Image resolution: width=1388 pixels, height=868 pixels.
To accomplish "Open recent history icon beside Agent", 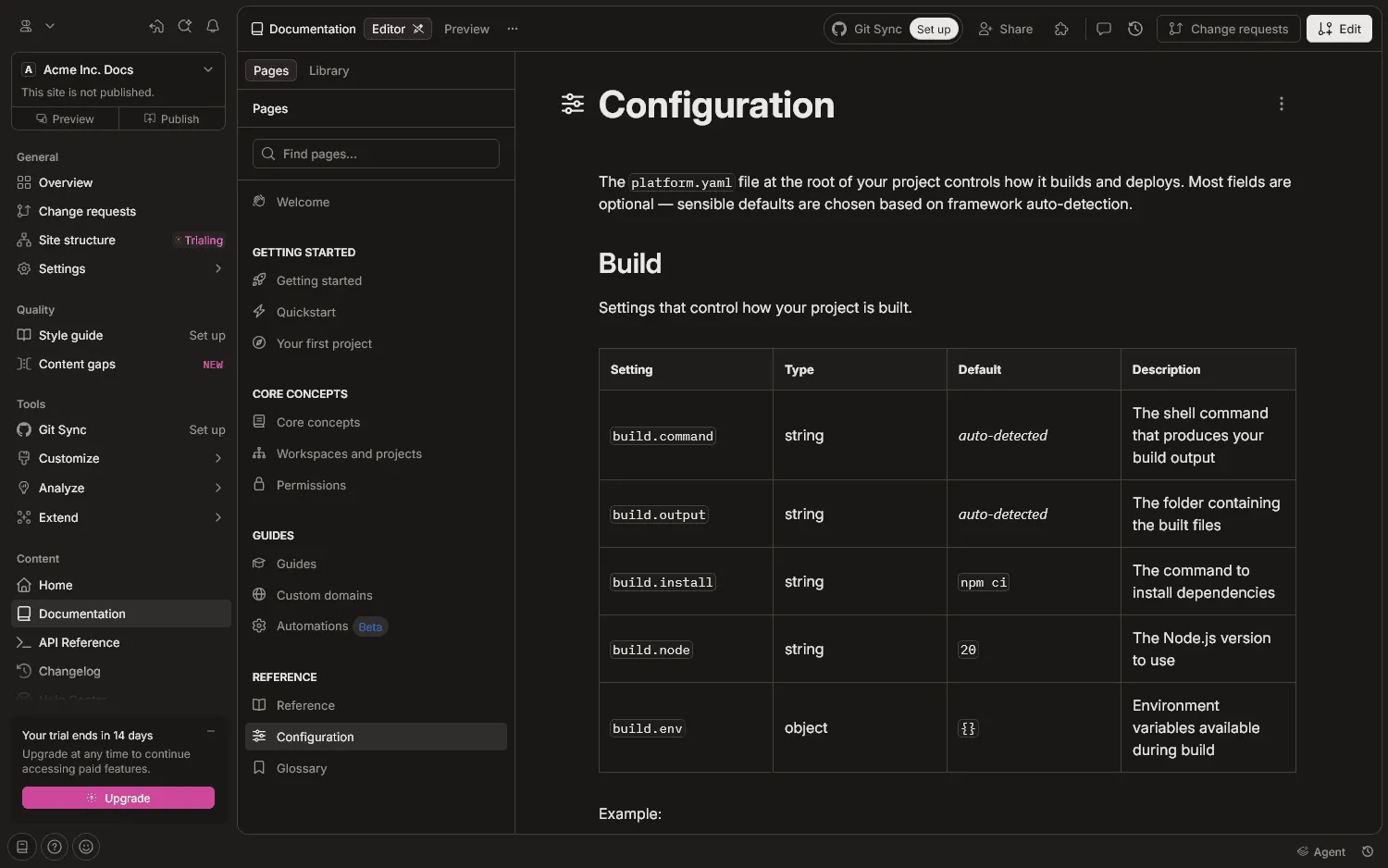I will (1368, 851).
